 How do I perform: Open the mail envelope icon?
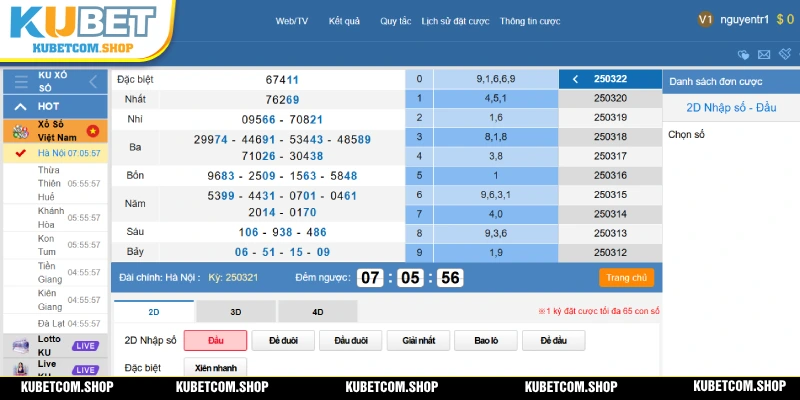[764, 55]
